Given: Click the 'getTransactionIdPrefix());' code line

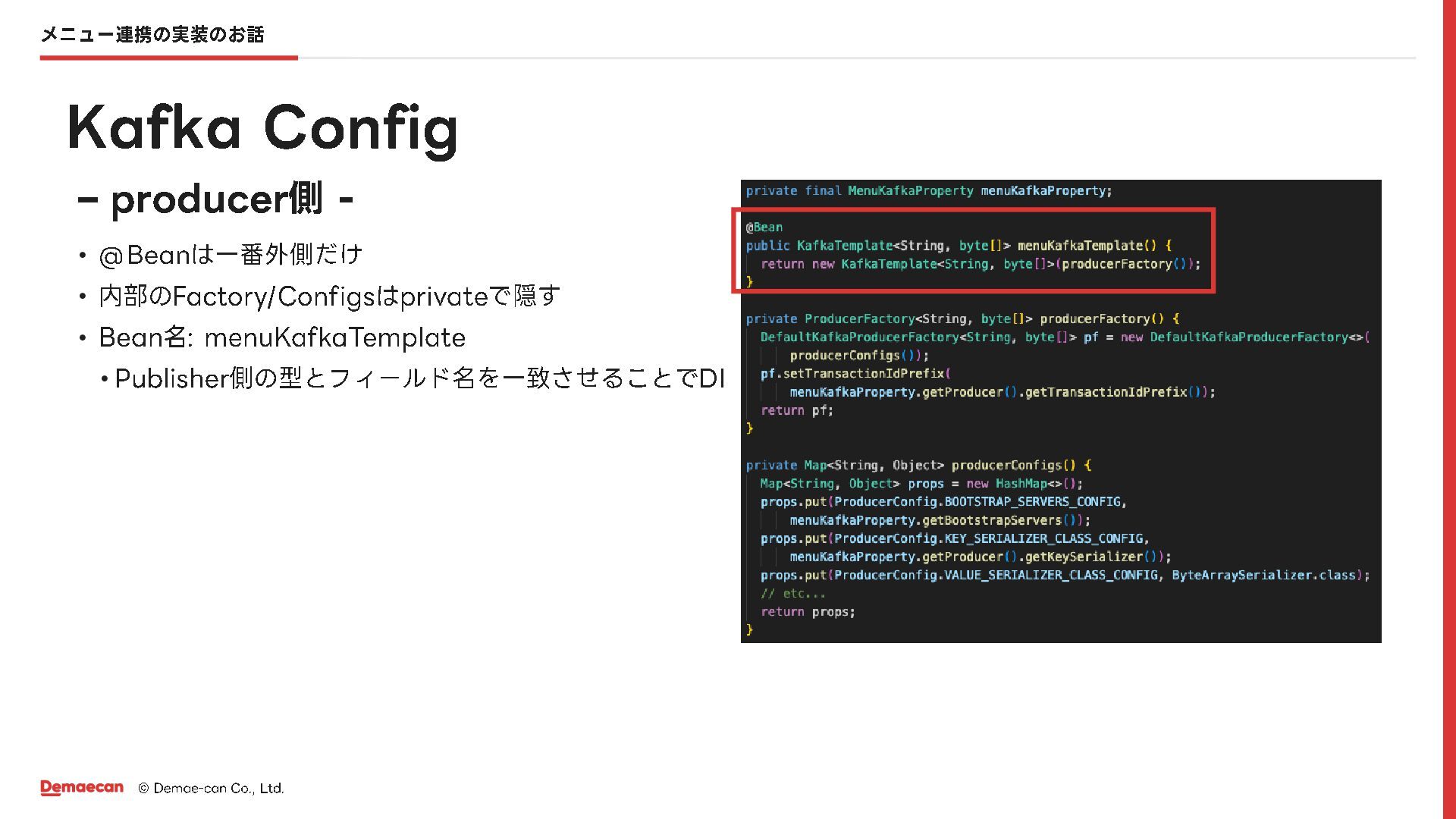Looking at the screenshot, I should 1003,392.
